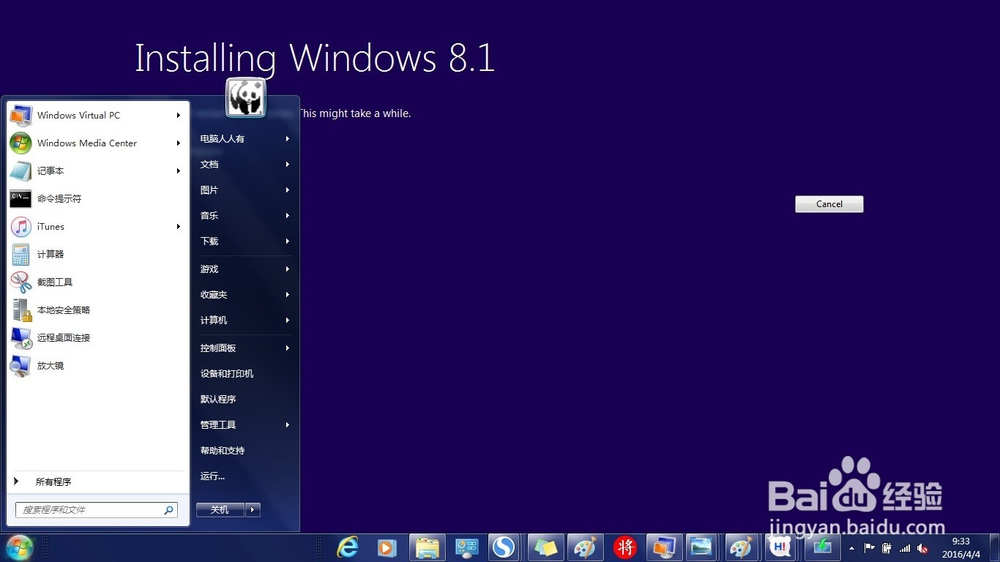Click the power plug tray icon
This screenshot has height=562, width=1000.
click(886, 548)
